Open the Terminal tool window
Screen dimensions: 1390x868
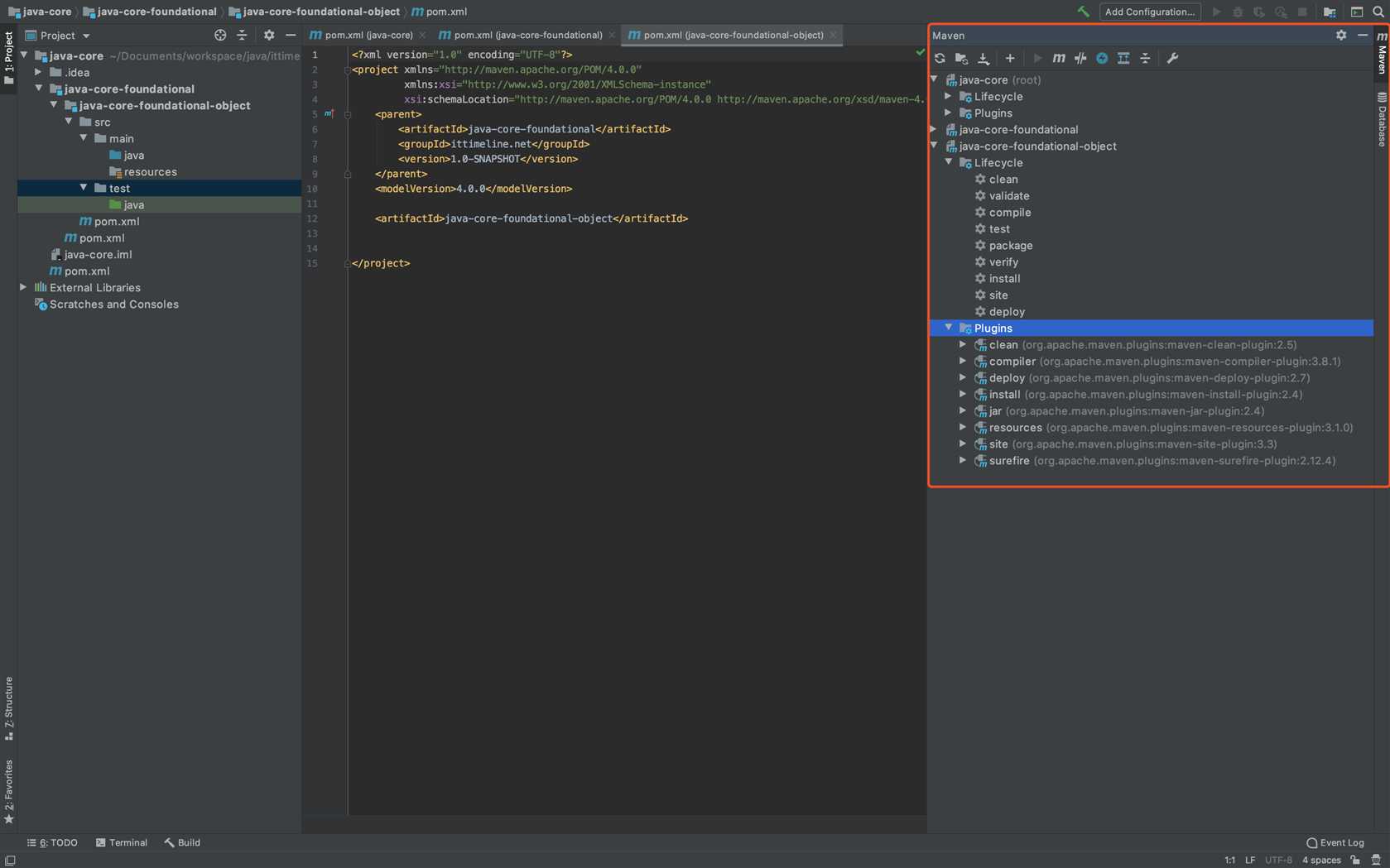click(x=122, y=842)
